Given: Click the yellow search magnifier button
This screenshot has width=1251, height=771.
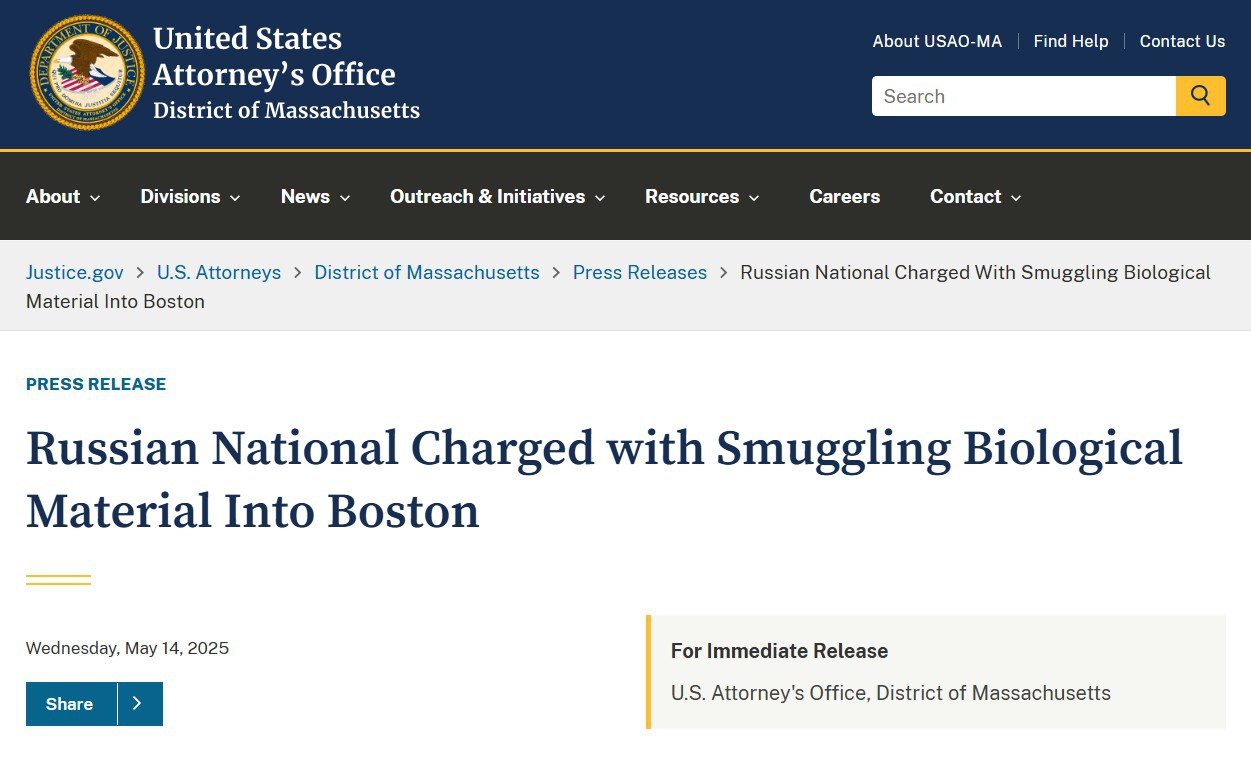Looking at the screenshot, I should 1200,96.
